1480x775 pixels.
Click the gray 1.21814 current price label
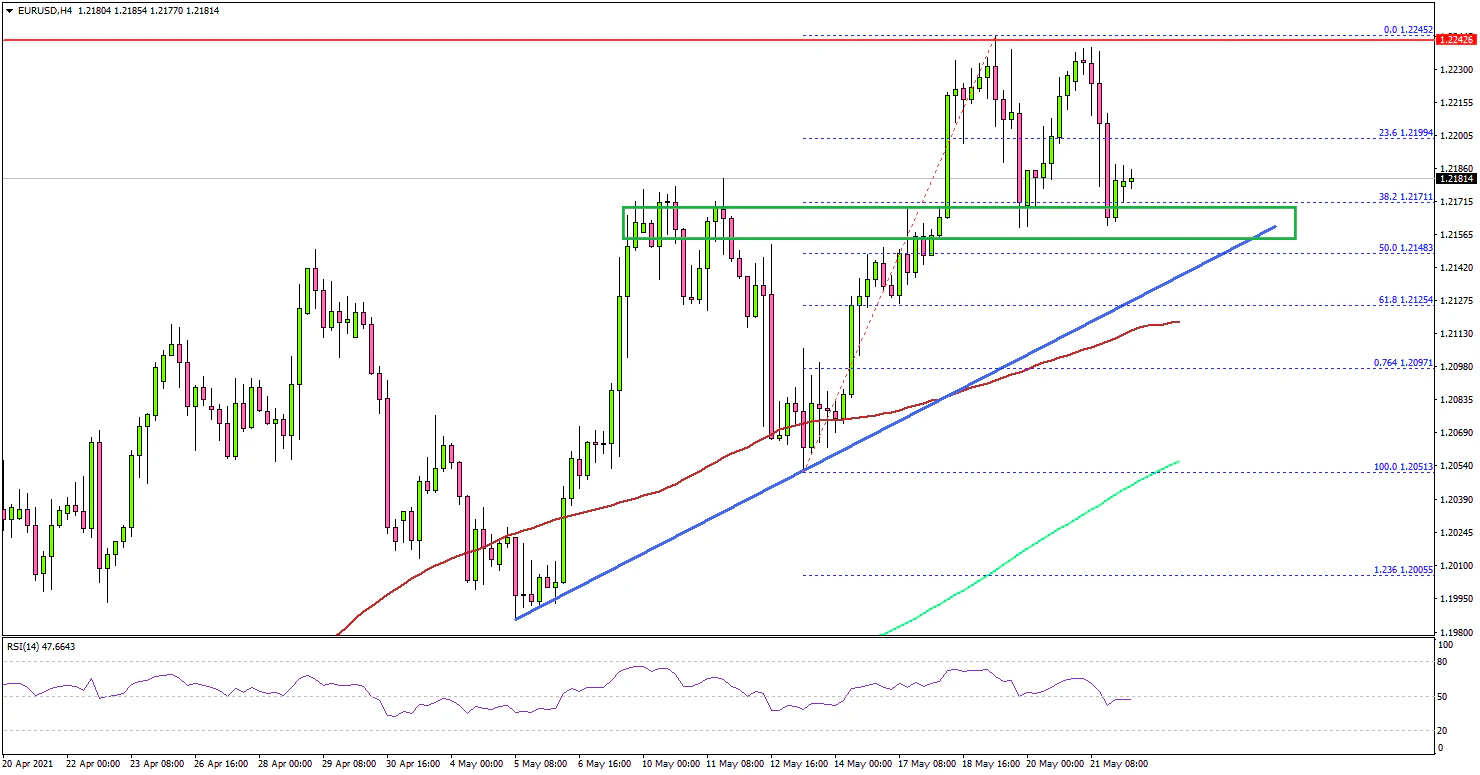[1455, 179]
